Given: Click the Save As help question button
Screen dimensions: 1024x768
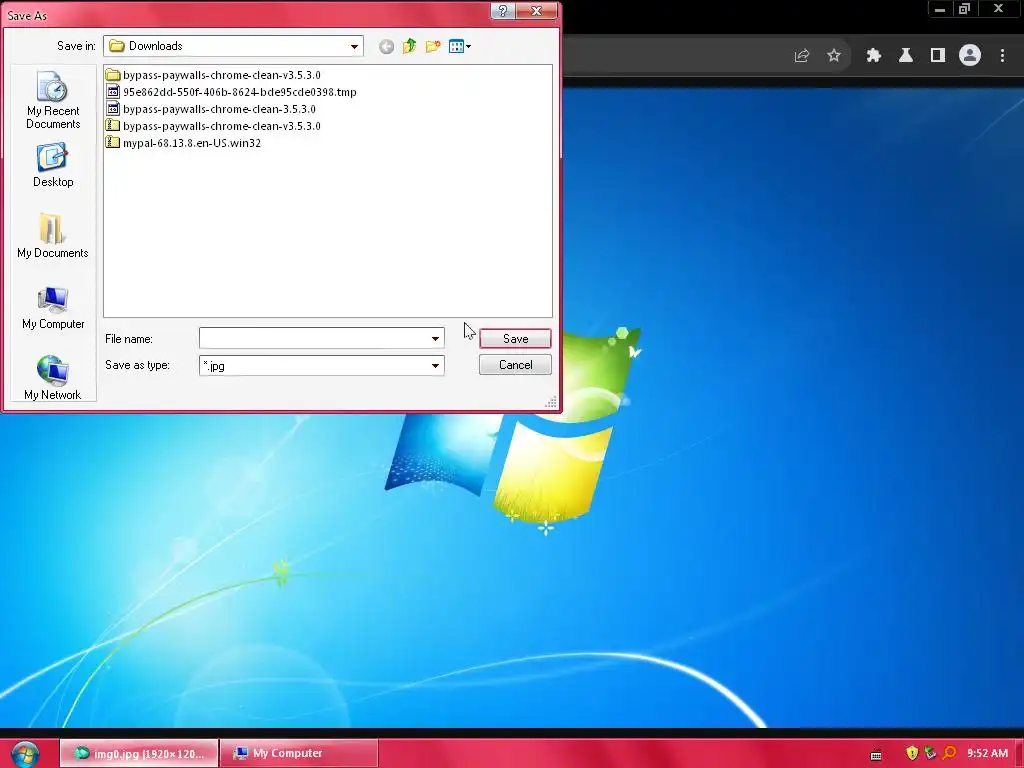Looking at the screenshot, I should click(x=503, y=11).
